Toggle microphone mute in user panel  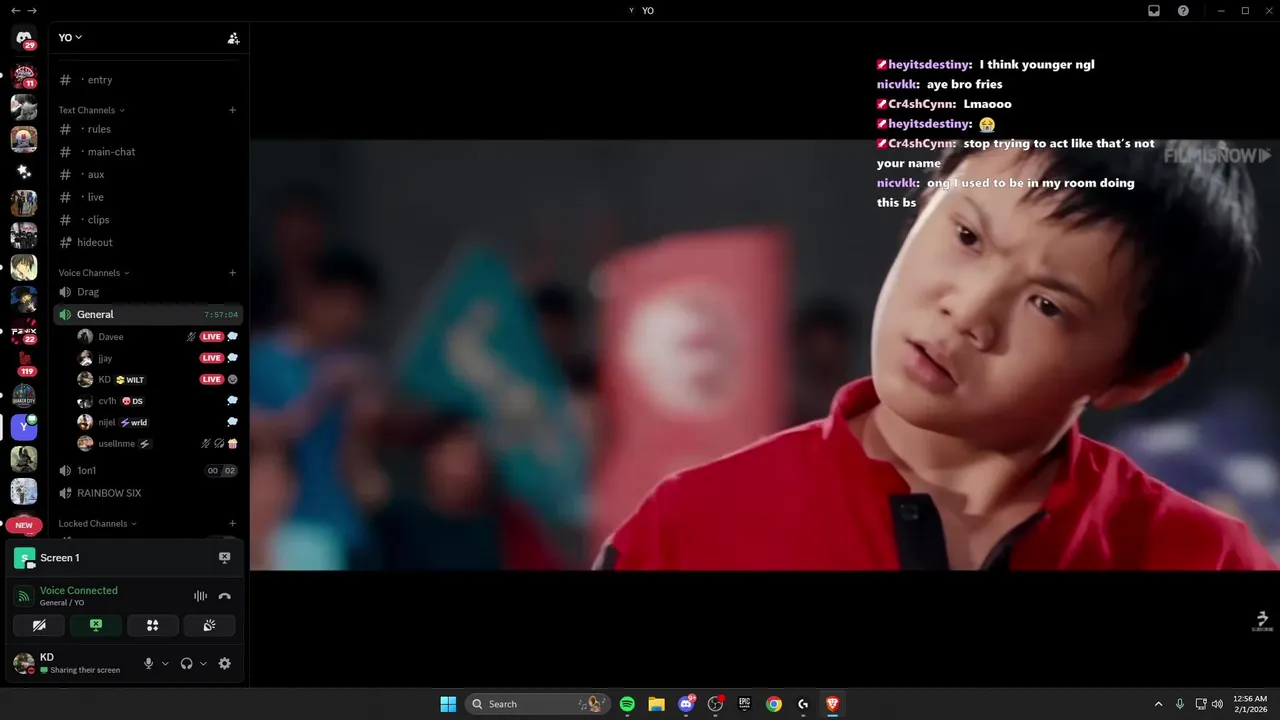(x=149, y=664)
